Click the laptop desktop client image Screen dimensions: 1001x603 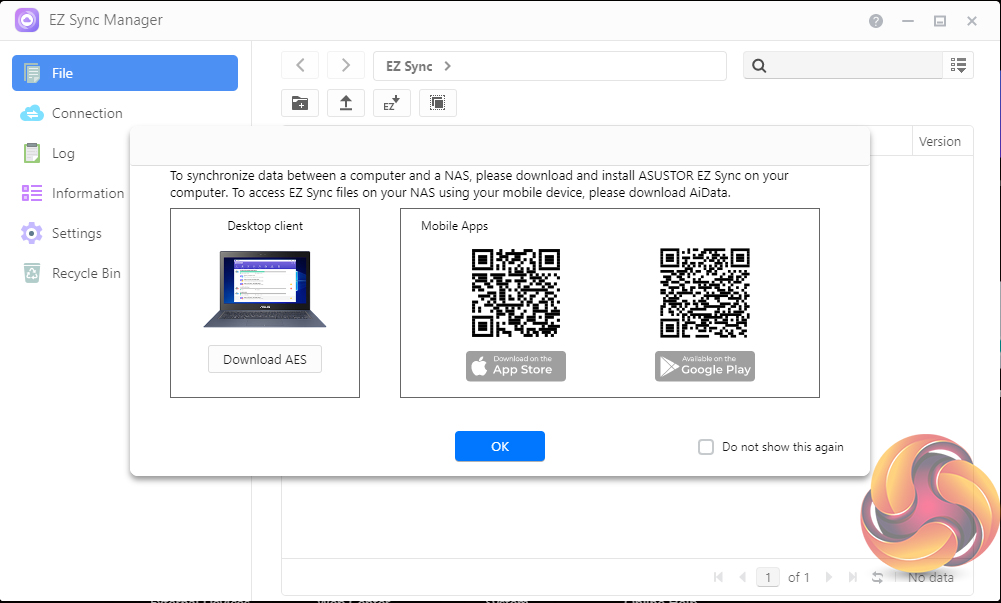(265, 289)
